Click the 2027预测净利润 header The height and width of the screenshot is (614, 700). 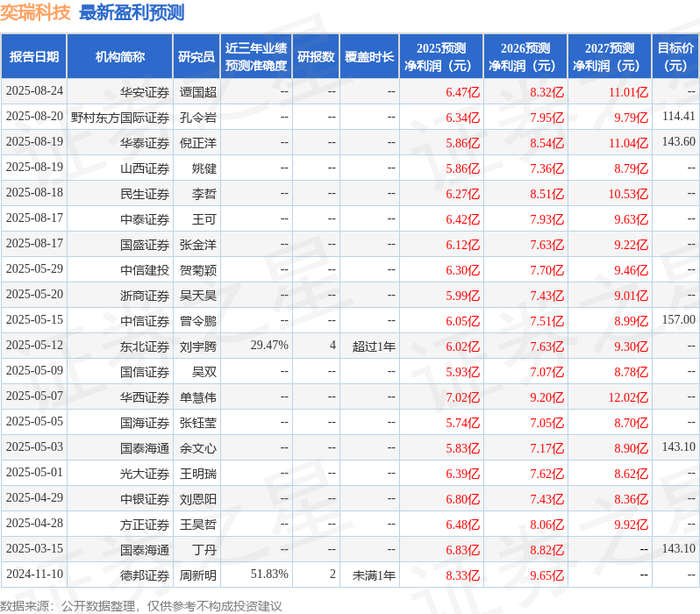[x=610, y=57]
